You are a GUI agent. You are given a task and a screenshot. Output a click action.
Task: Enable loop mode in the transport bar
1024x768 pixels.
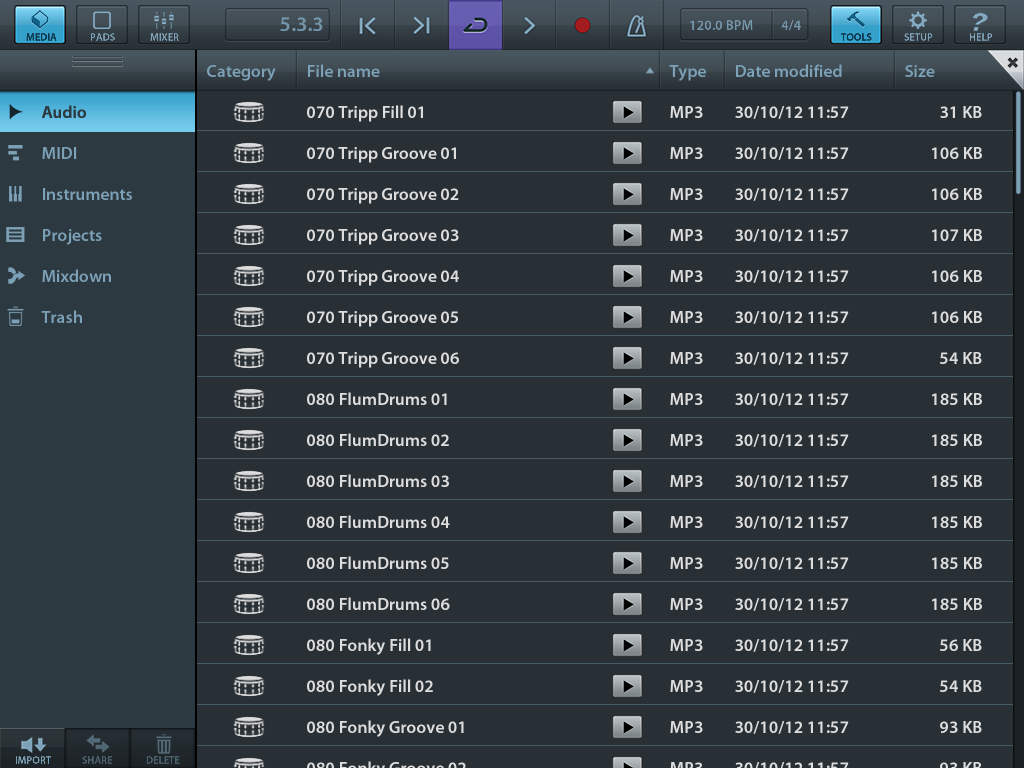point(472,24)
